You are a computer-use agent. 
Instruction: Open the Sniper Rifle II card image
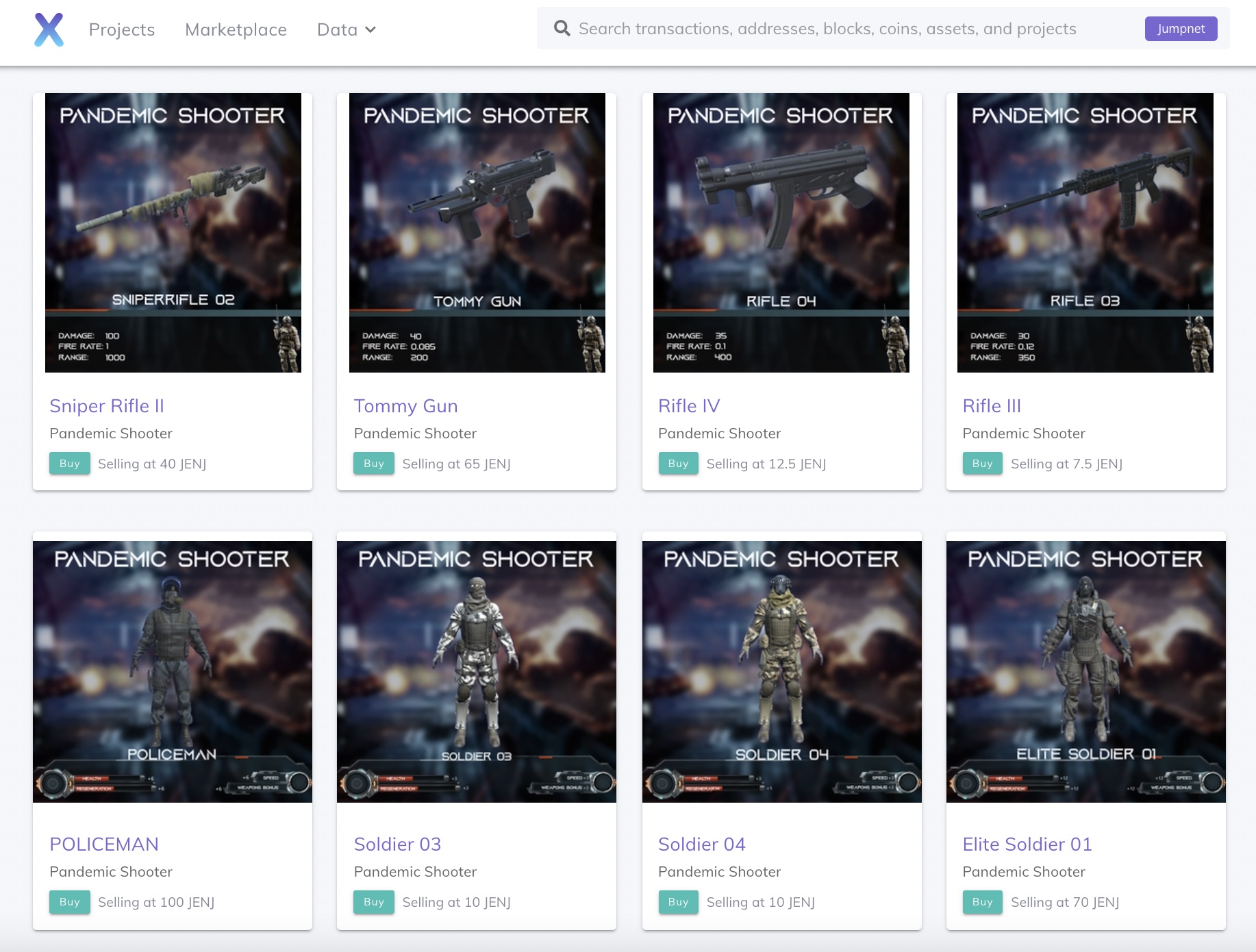pos(173,233)
